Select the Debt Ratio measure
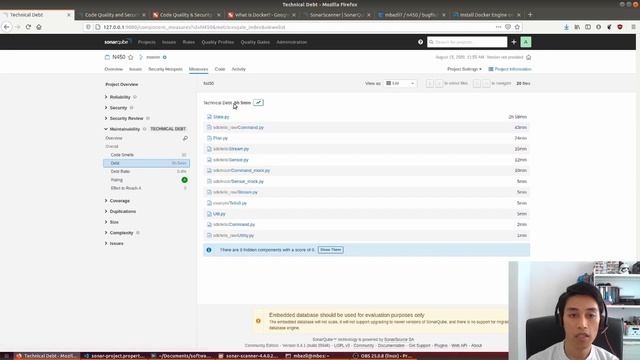Screen dimensions: 640x360 [x=146, y=171]
